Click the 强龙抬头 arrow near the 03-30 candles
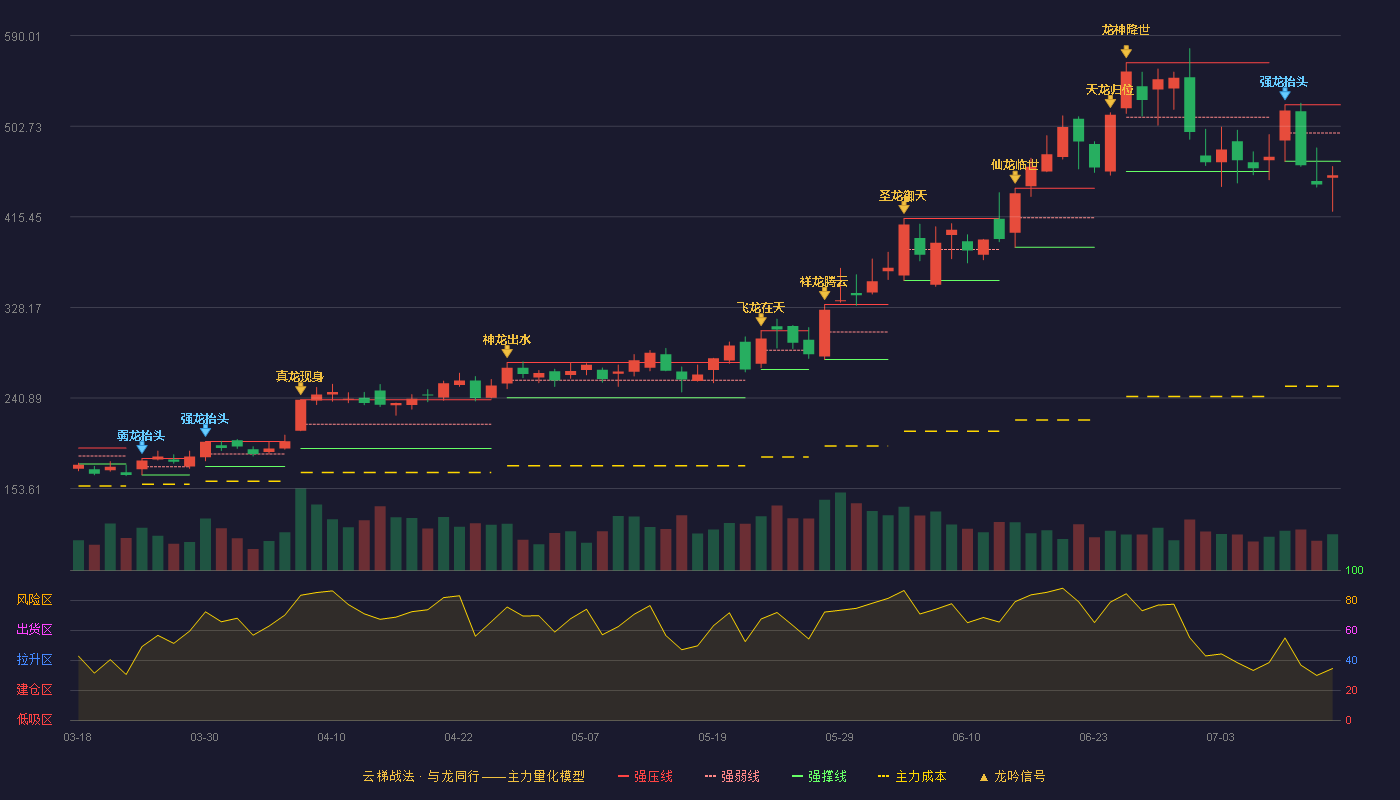The height and width of the screenshot is (800, 1400). [x=205, y=430]
